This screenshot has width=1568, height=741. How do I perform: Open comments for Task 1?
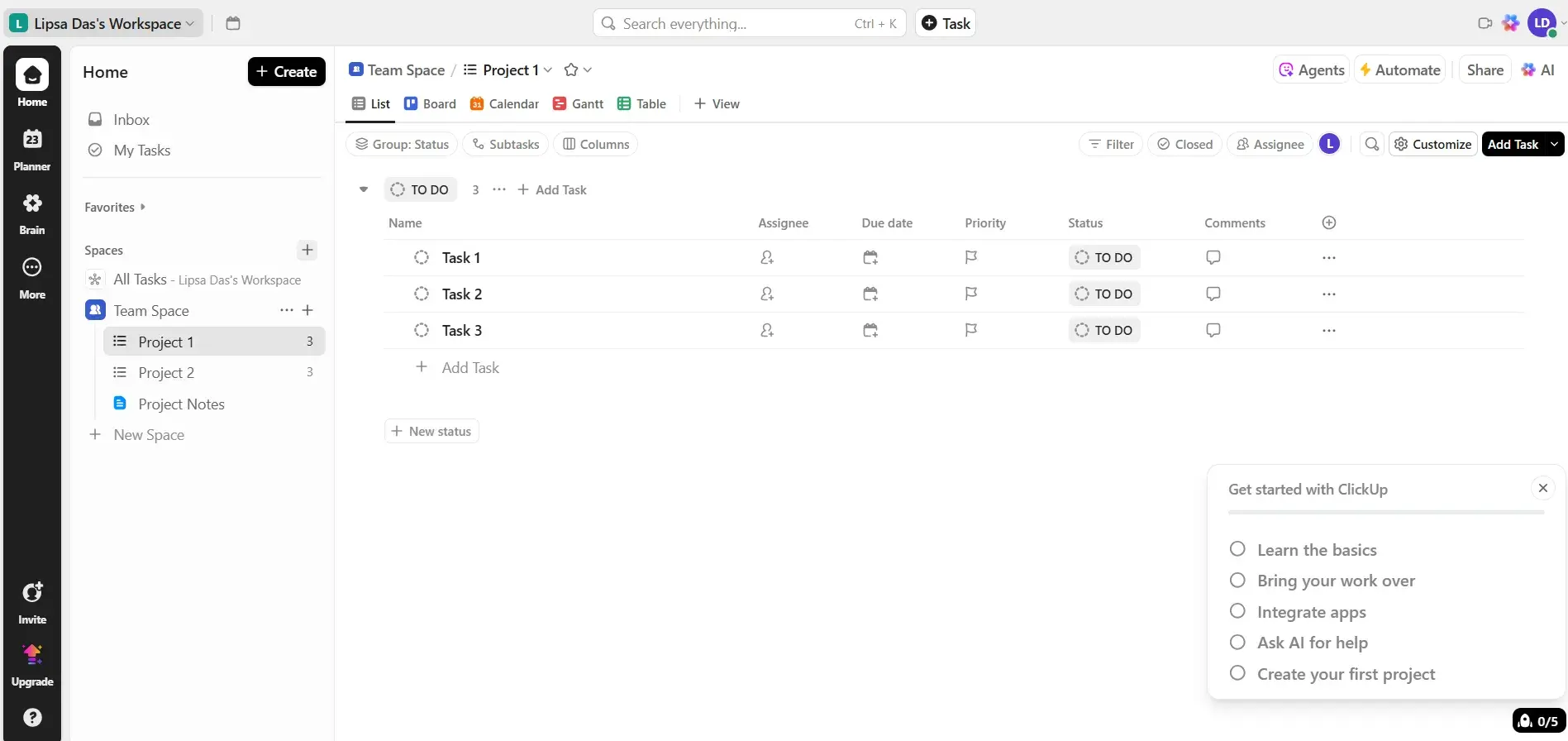(x=1213, y=257)
